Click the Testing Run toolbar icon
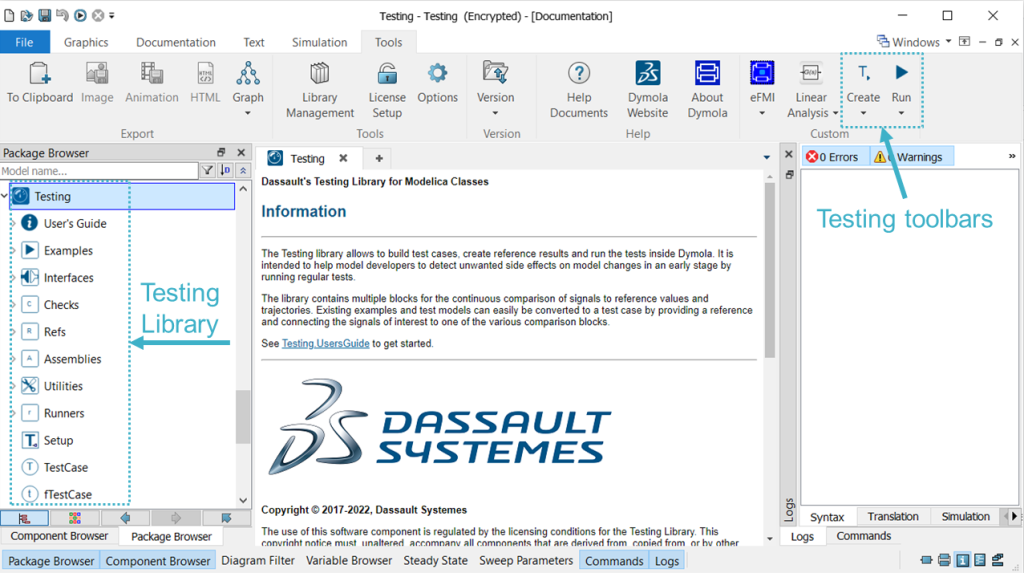 [901, 73]
